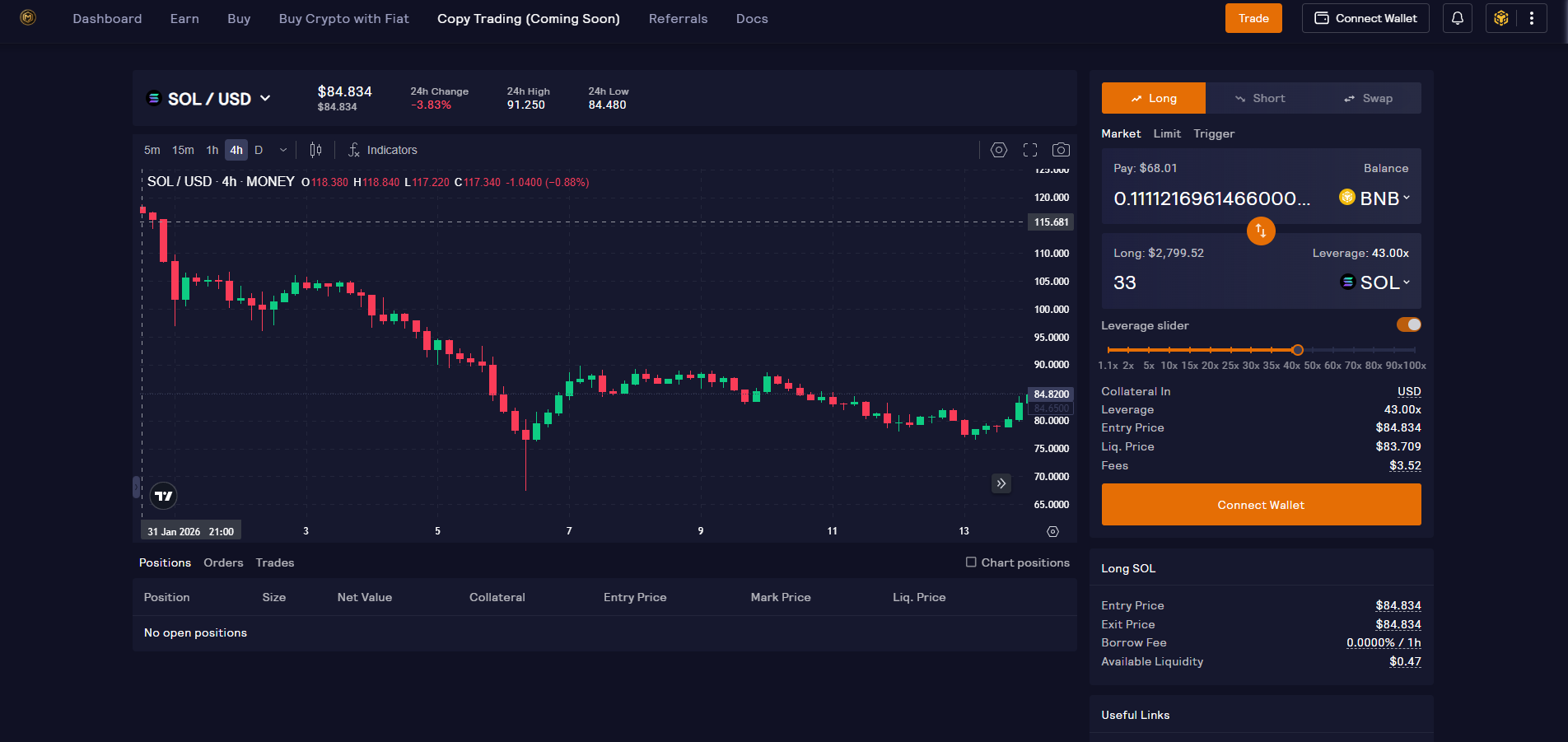Enable the Chart positions checkbox

tap(971, 562)
